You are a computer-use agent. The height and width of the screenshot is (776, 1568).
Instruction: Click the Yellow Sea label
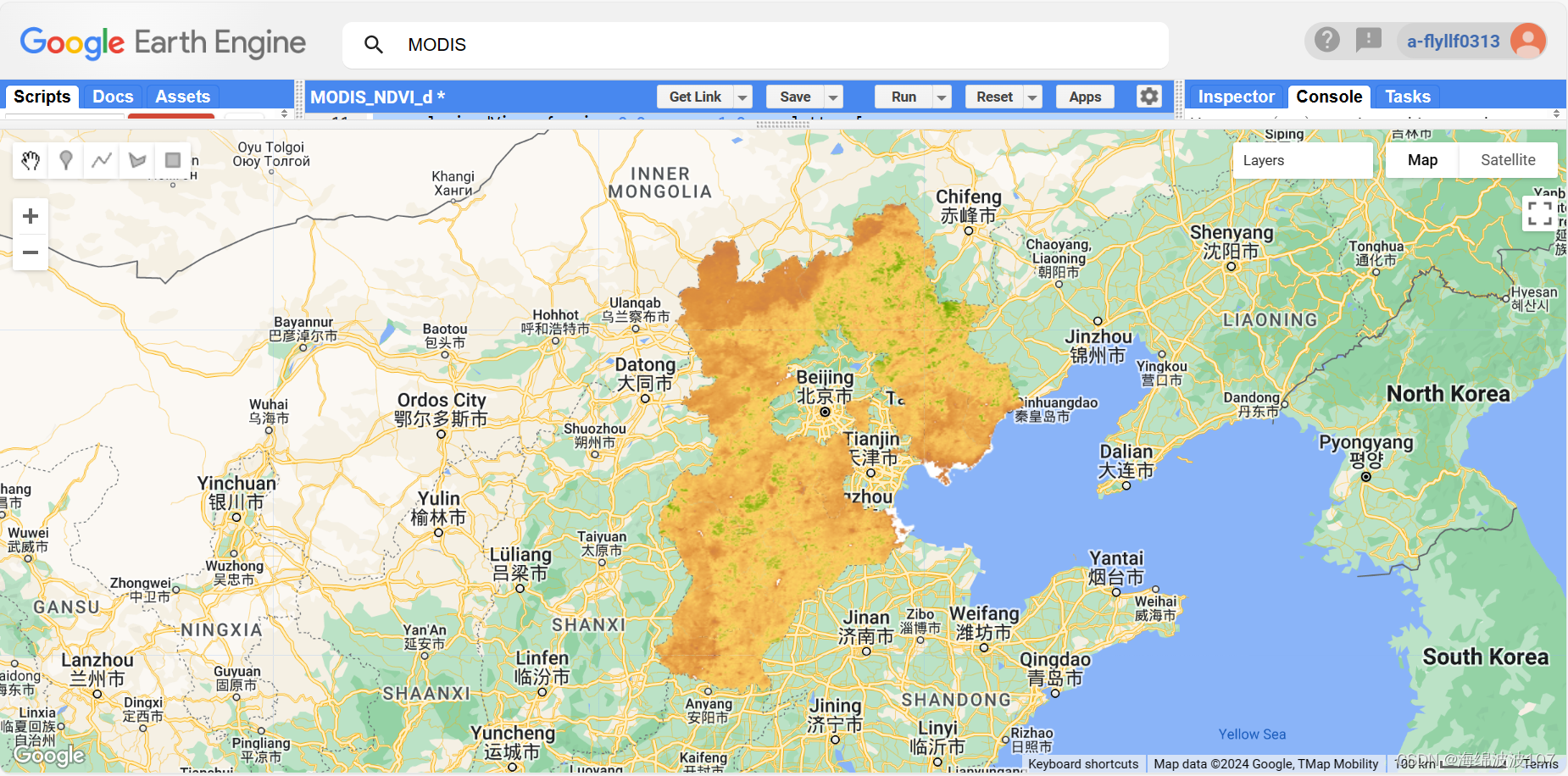(x=1252, y=734)
